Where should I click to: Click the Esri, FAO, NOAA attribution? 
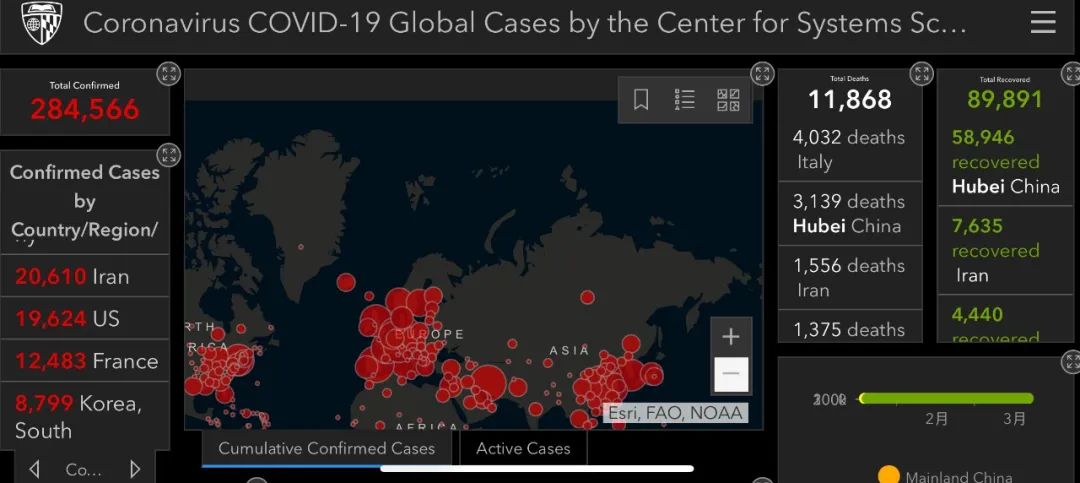pyautogui.click(x=675, y=413)
